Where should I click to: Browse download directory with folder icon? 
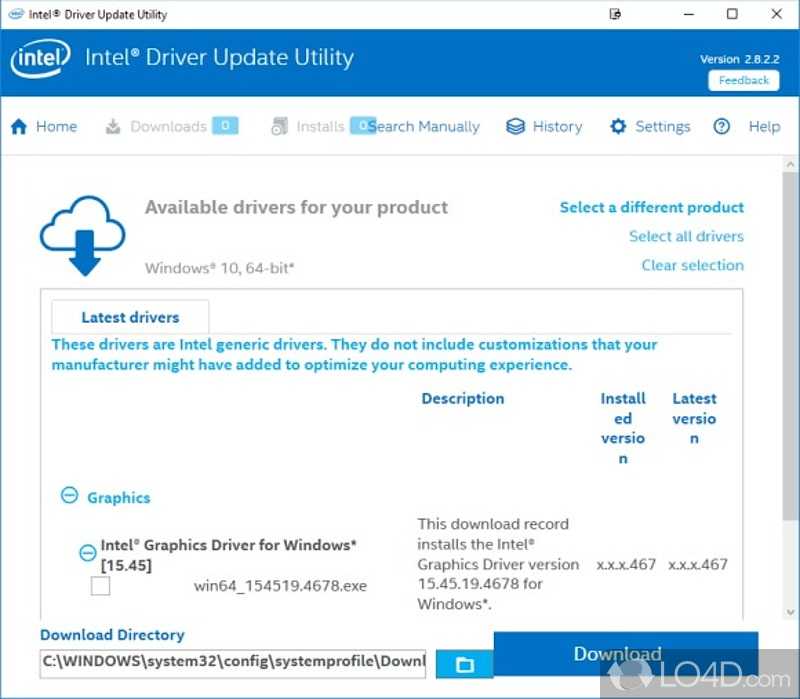(464, 664)
